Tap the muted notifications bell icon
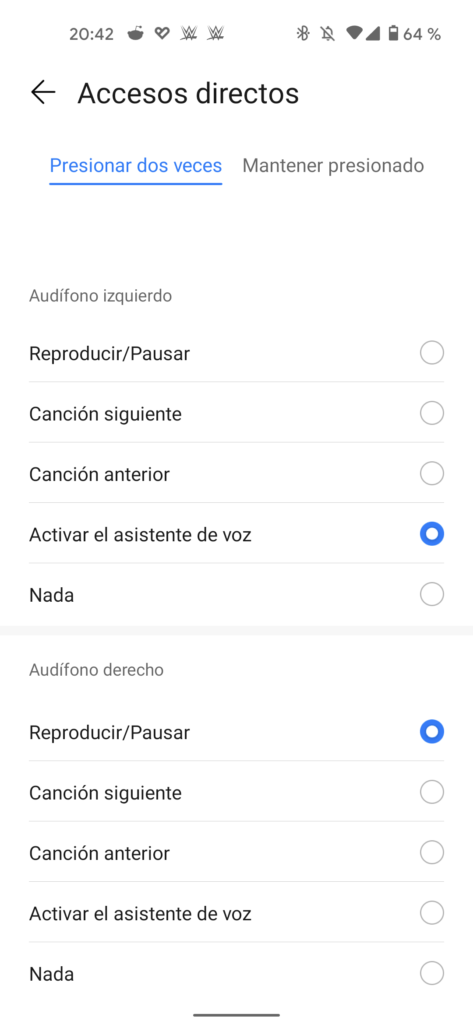This screenshot has height=1024, width=473. click(328, 33)
